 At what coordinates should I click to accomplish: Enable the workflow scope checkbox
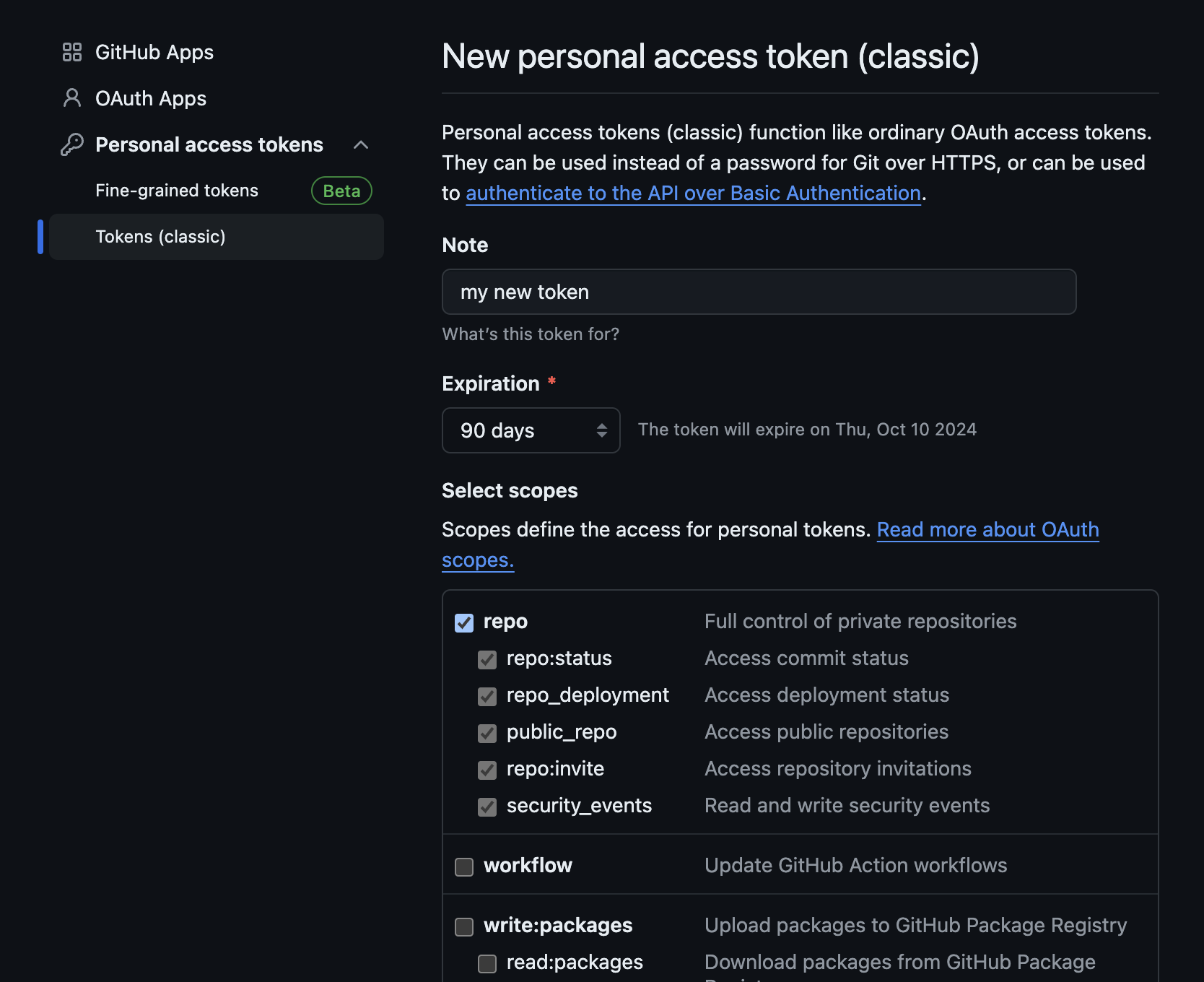[x=464, y=866]
